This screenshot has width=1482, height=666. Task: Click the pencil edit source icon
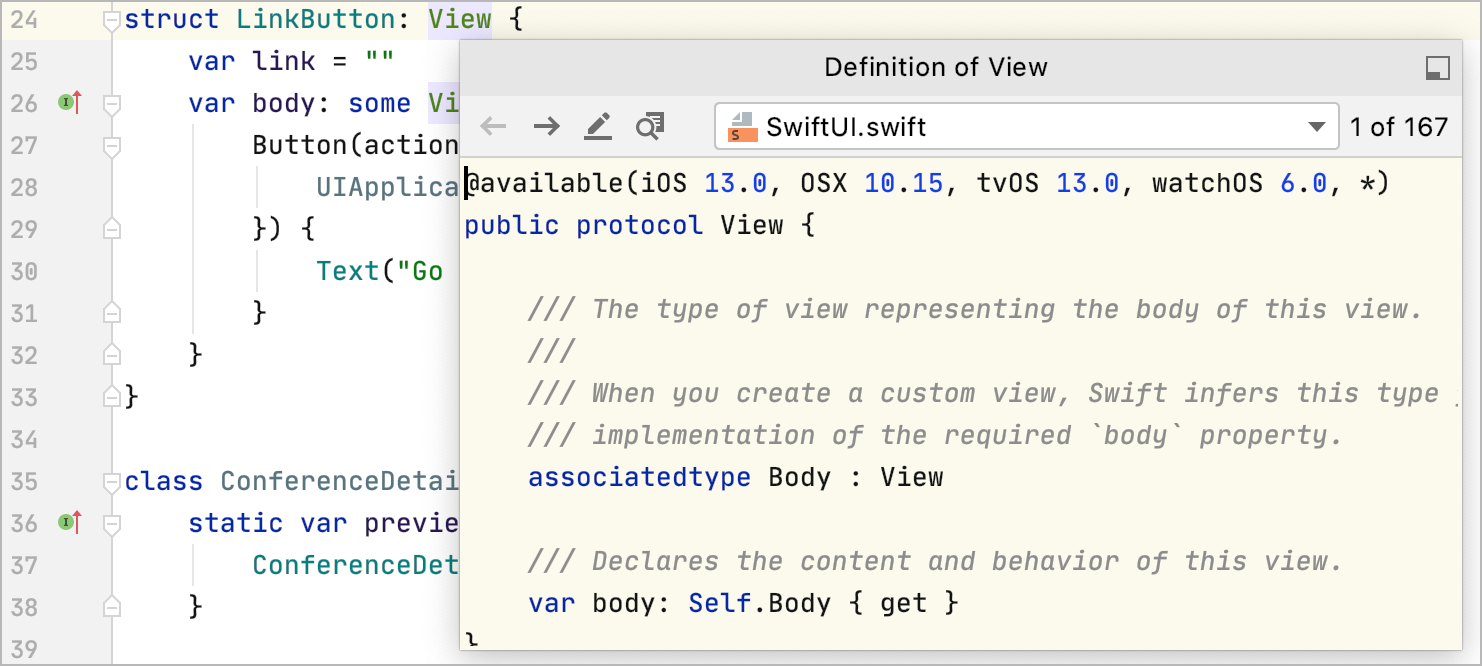(598, 126)
